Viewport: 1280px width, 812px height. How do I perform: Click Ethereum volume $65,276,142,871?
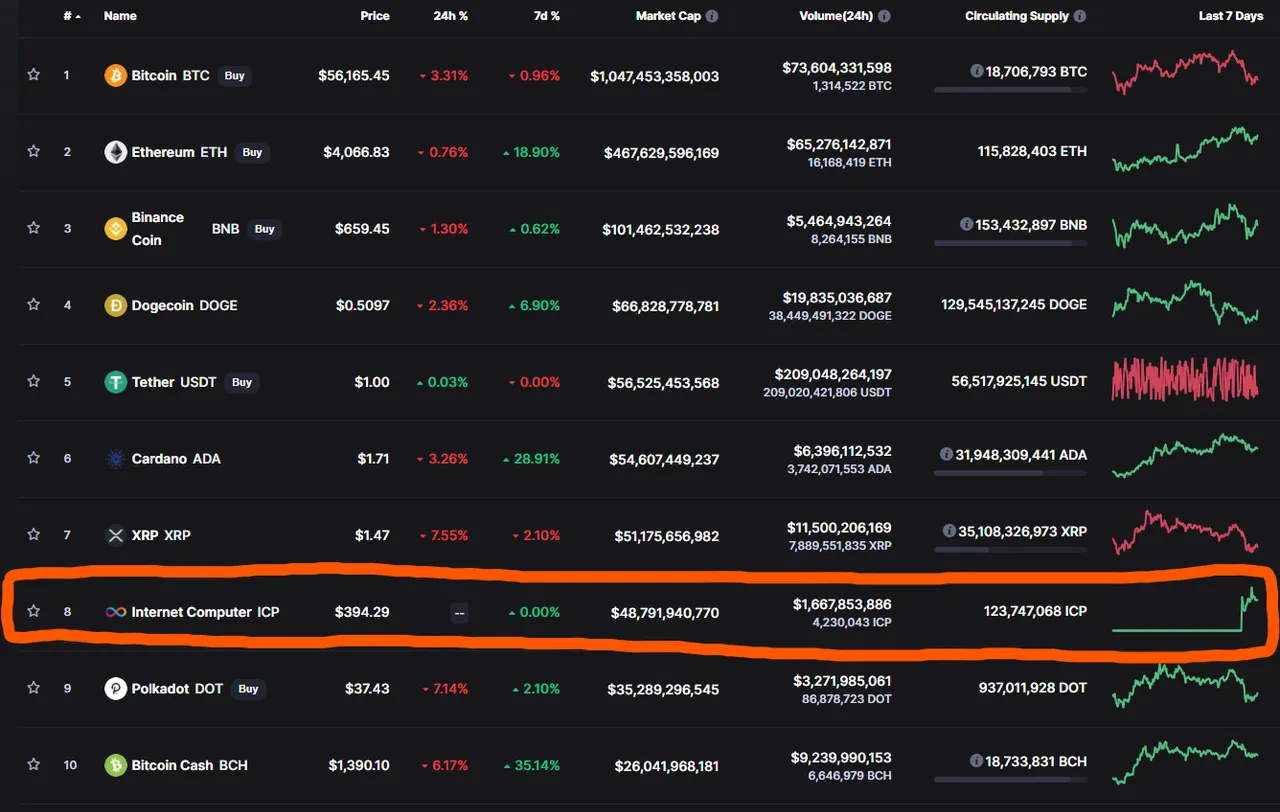pos(839,144)
